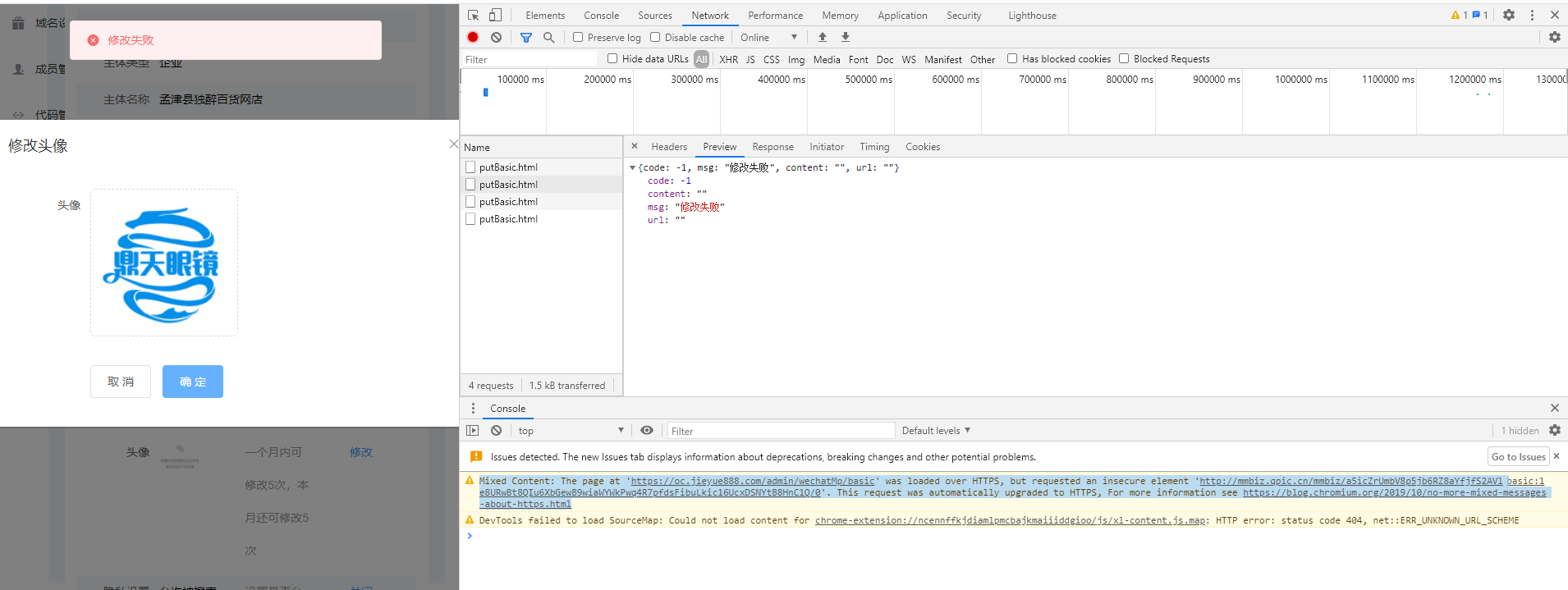Switch to Sources panel tab
The width and height of the screenshot is (1568, 590).
coord(655,15)
